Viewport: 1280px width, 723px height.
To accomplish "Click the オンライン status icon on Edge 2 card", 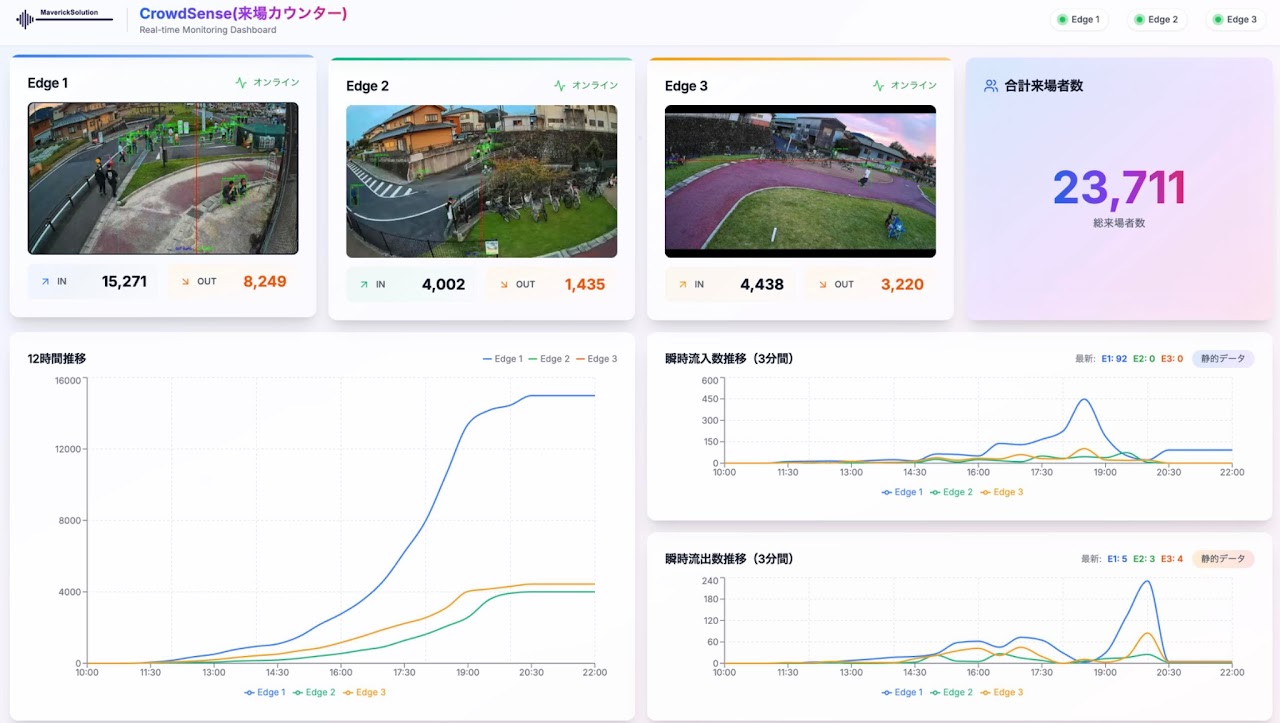I will tap(559, 86).
